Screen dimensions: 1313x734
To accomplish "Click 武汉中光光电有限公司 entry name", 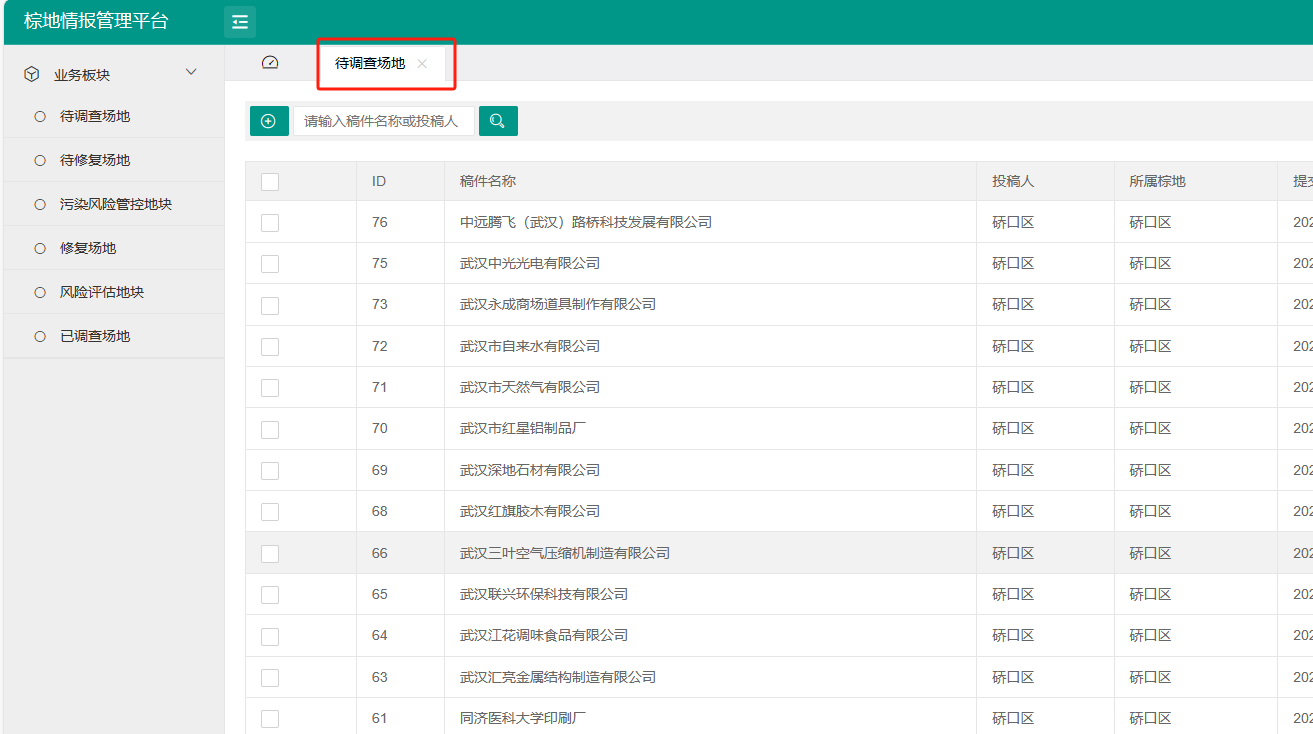I will 530,263.
